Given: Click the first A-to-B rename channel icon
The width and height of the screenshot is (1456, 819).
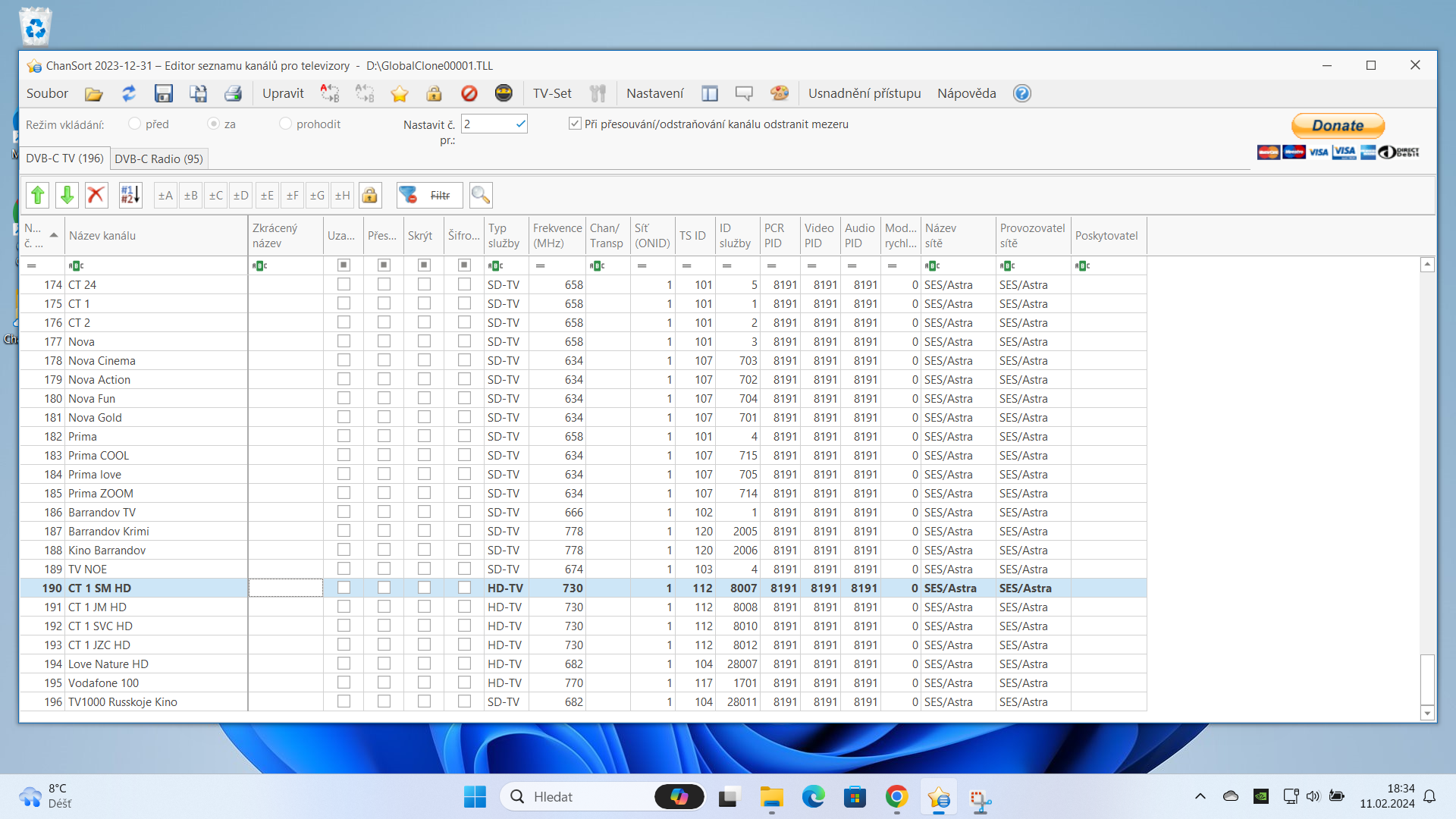Looking at the screenshot, I should 330,93.
